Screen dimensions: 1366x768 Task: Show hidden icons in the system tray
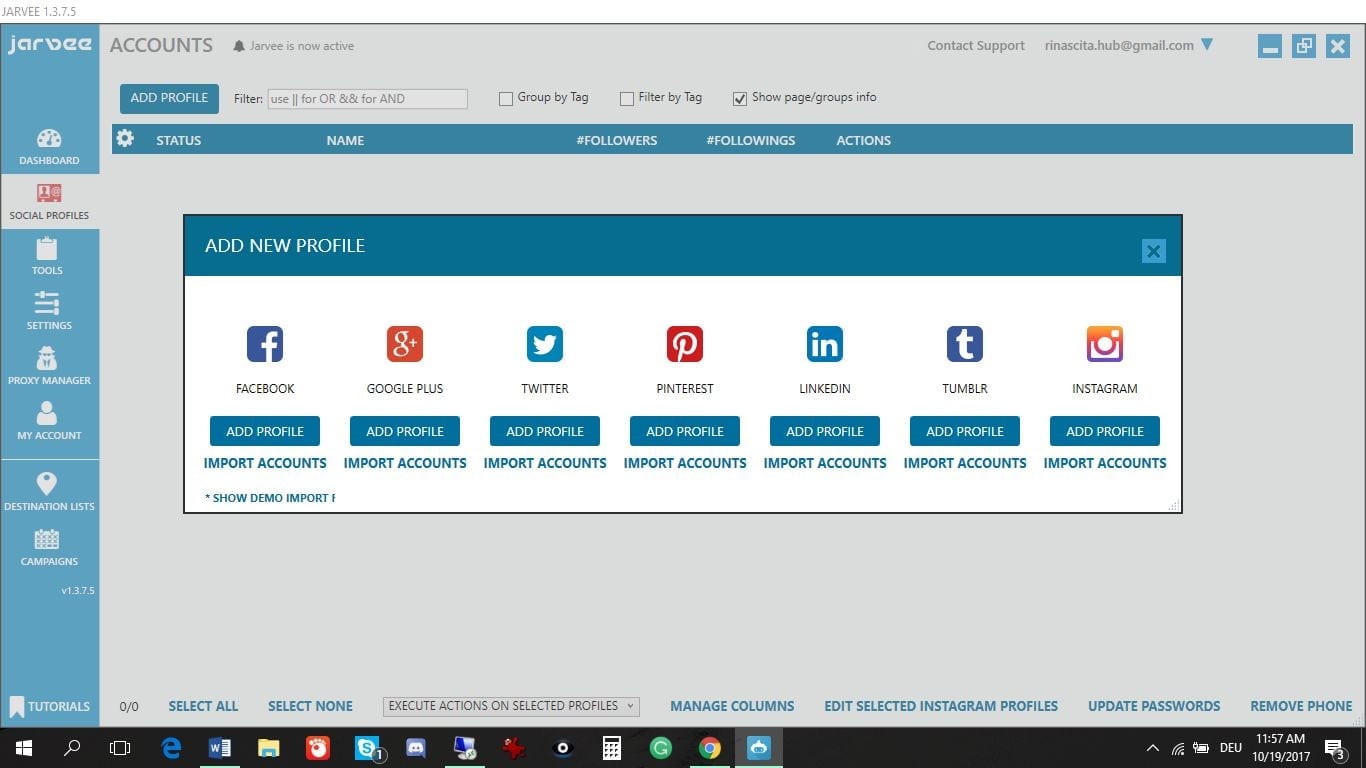tap(1152, 748)
